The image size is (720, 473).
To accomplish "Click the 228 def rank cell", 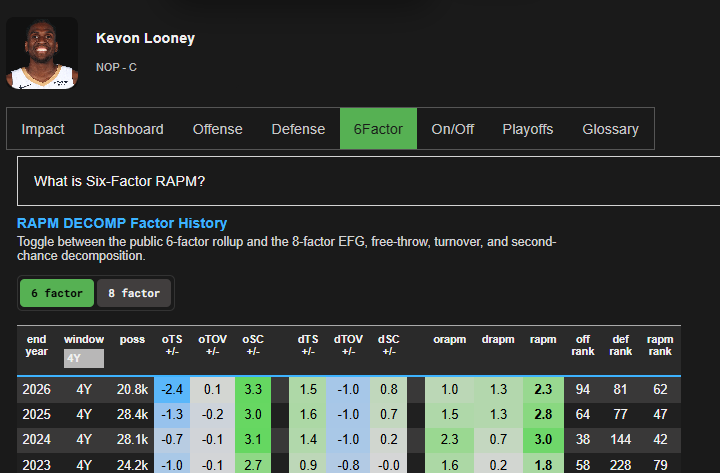I will 620,465.
